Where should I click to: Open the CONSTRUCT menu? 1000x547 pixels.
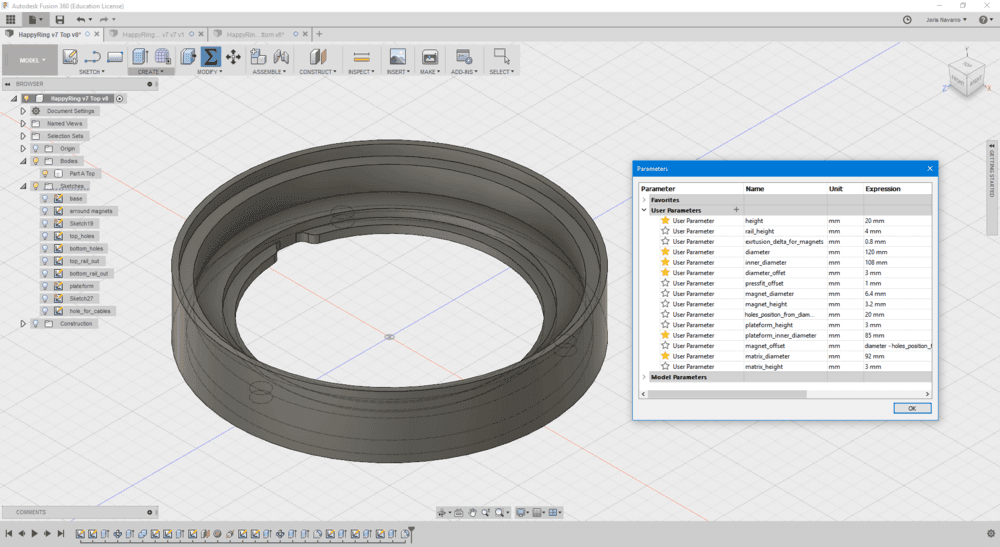coord(318,72)
